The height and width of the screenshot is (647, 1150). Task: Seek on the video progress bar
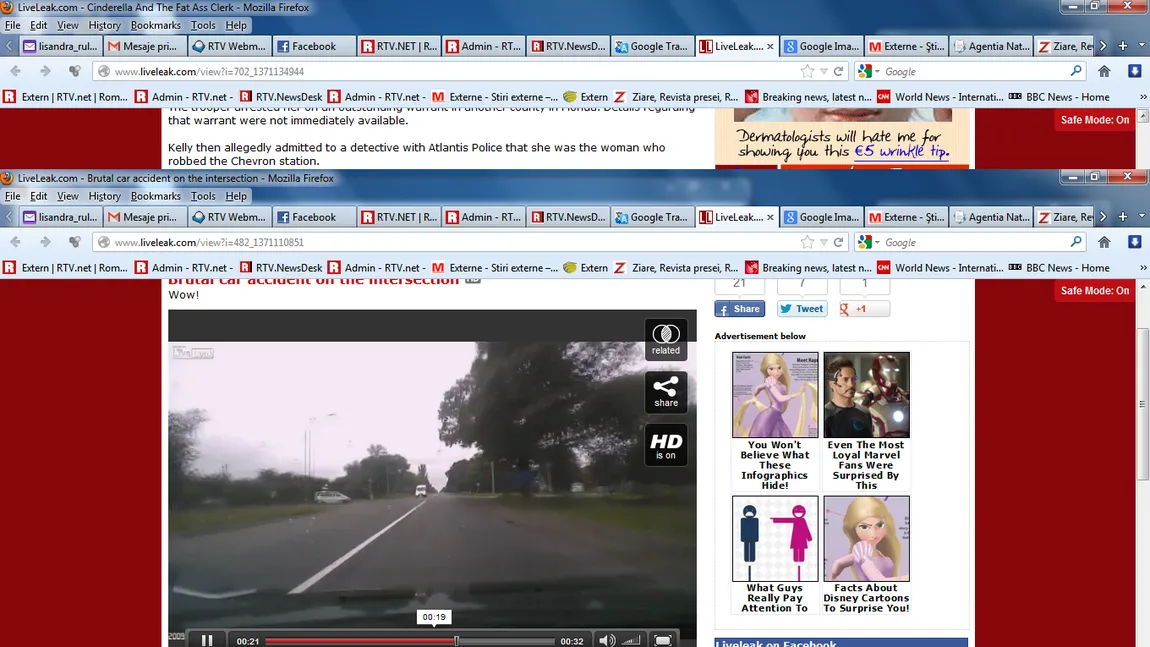click(x=409, y=641)
